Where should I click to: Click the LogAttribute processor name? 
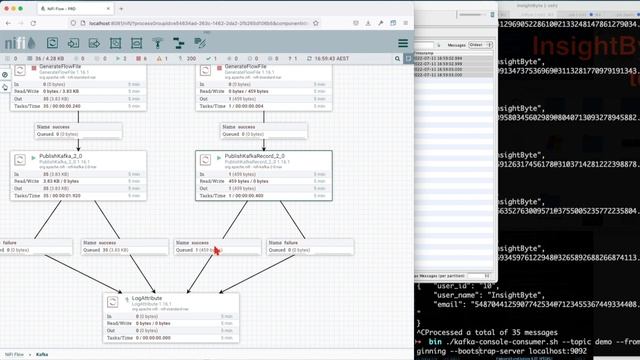pos(147,298)
